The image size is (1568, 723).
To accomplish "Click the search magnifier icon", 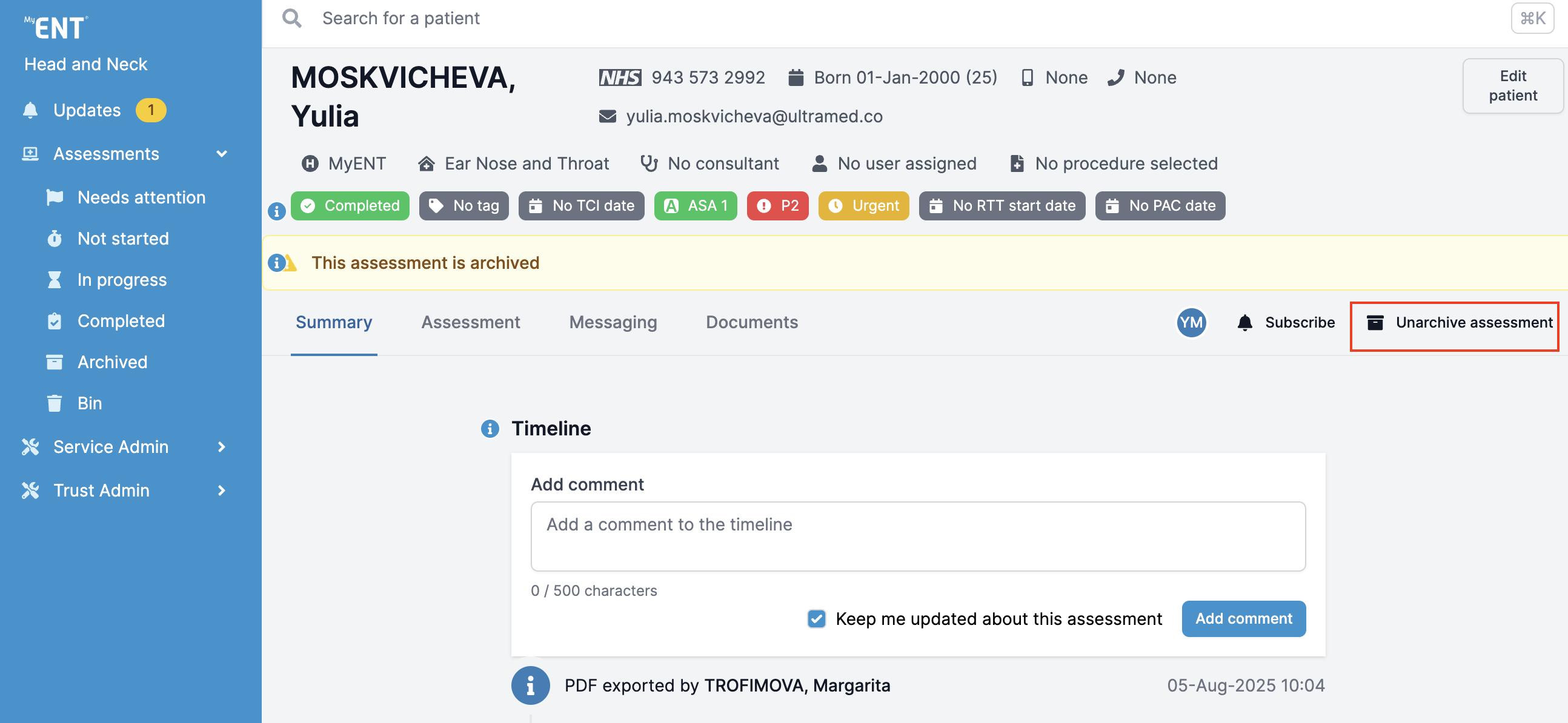I will pyautogui.click(x=292, y=18).
